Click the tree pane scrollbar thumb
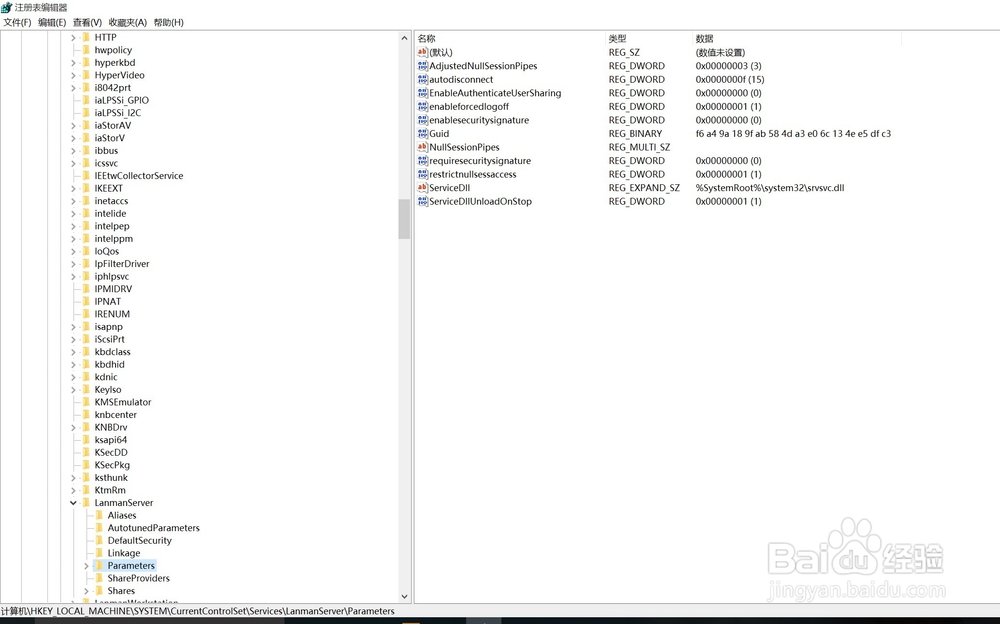1000x624 pixels. click(x=404, y=219)
